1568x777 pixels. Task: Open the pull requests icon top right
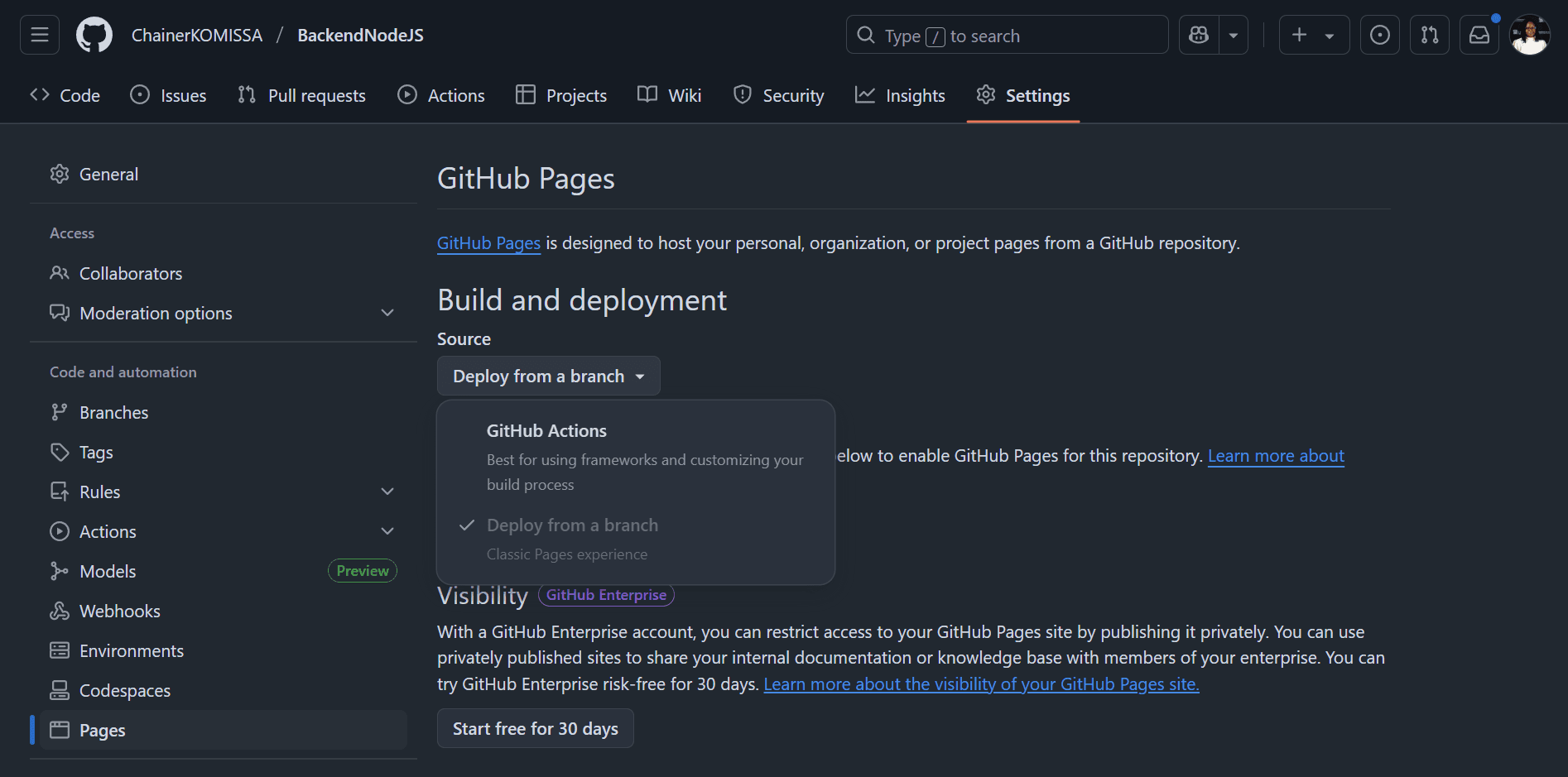[1430, 34]
